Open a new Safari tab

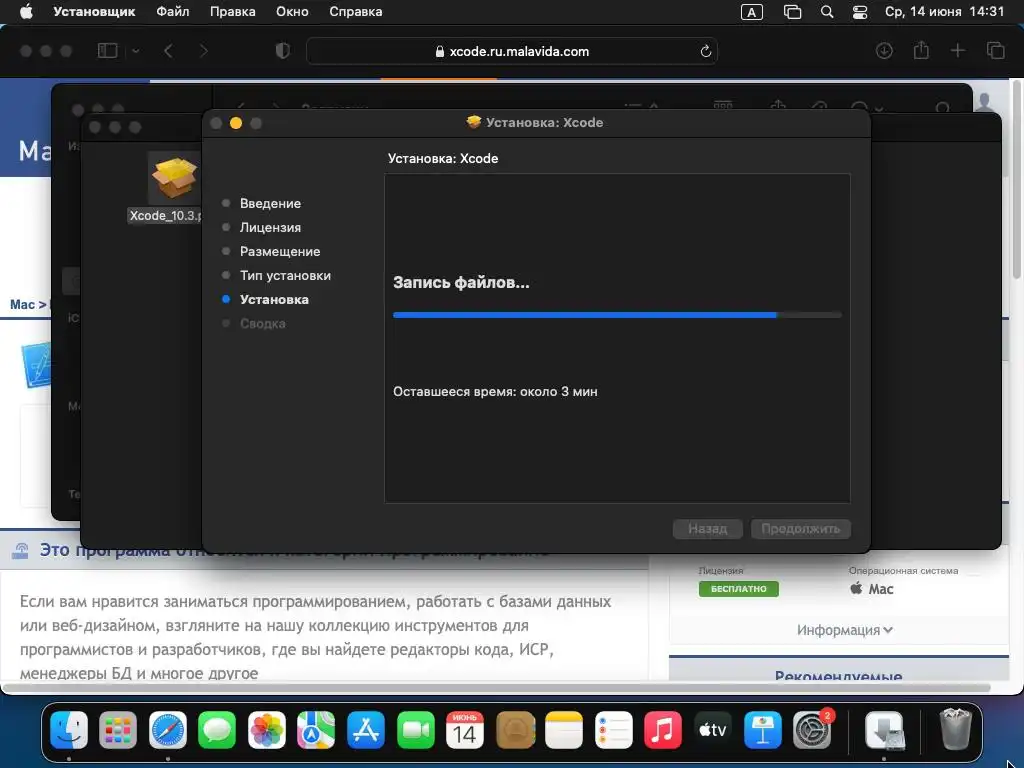pos(957,51)
